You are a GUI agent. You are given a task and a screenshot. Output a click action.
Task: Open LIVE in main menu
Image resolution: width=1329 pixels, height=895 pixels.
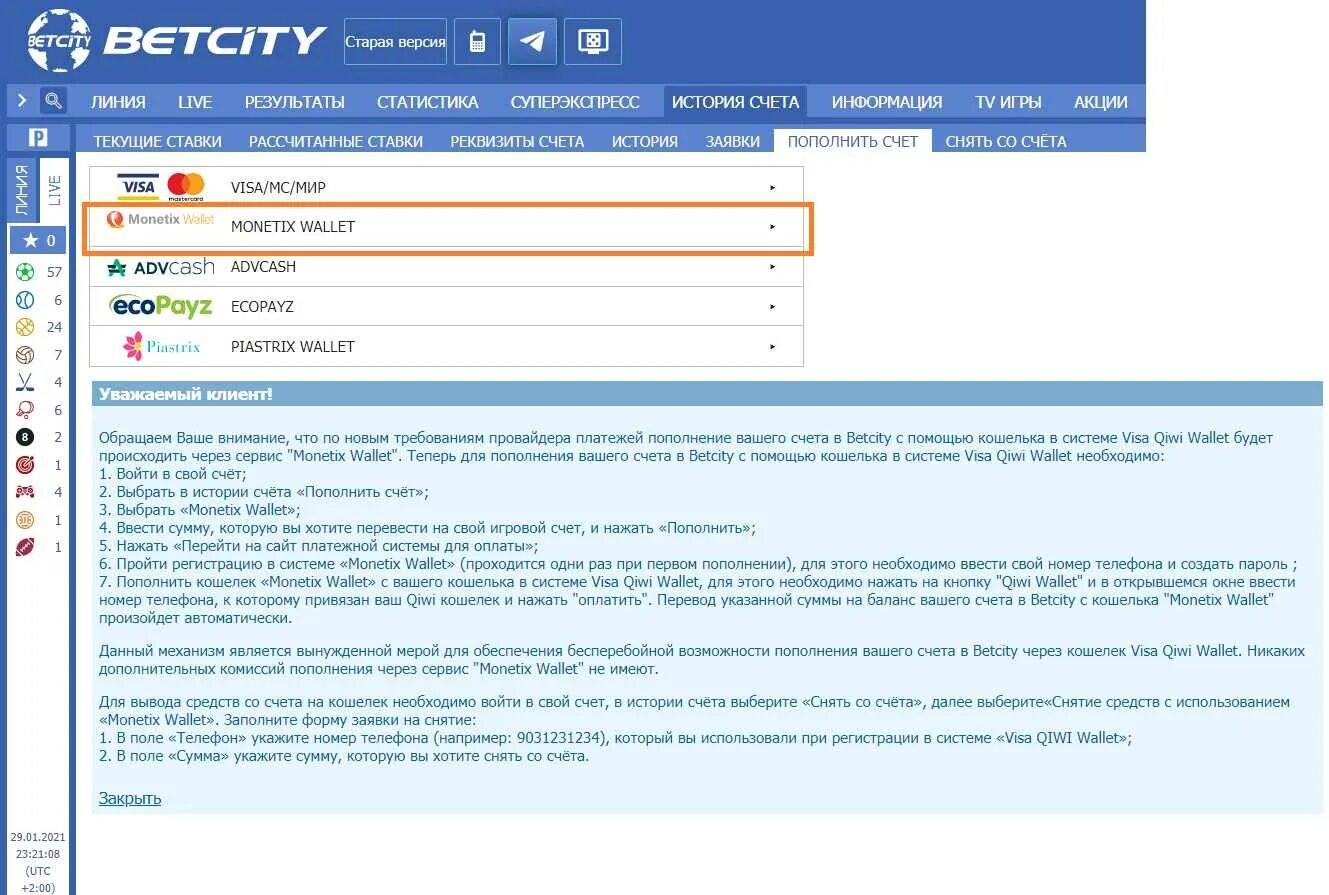click(195, 102)
